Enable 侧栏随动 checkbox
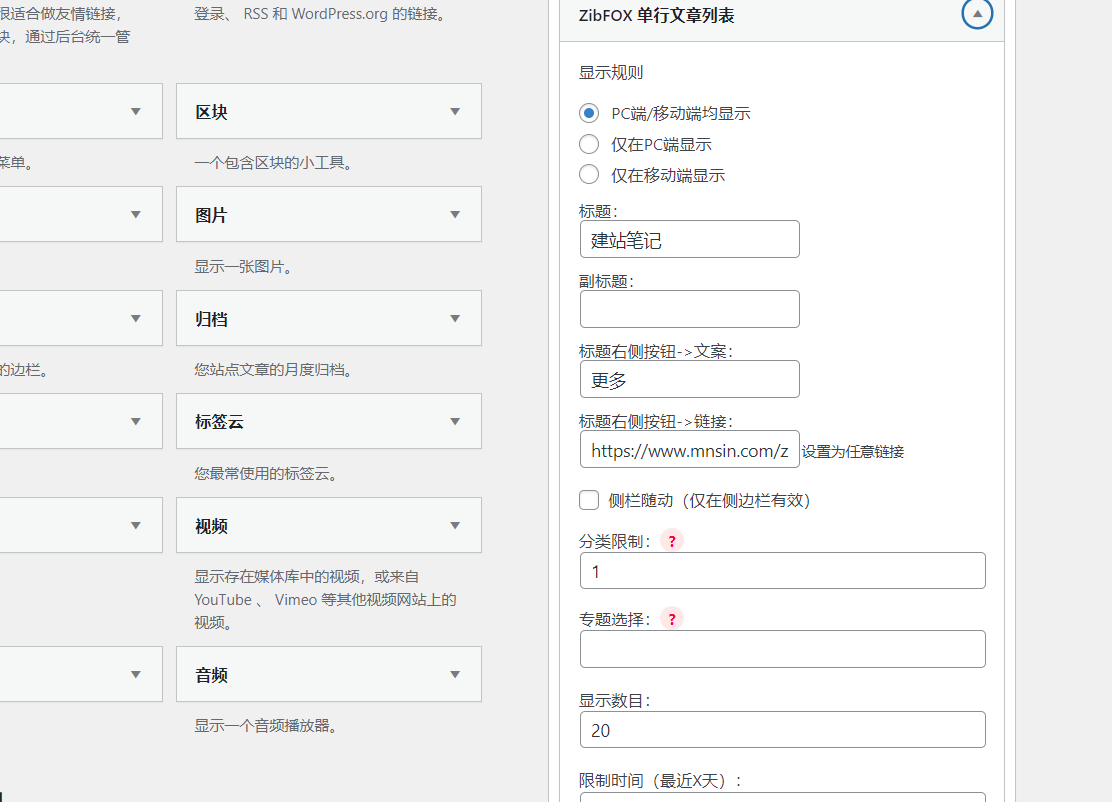Screen dimensions: 1112x802 tap(589, 500)
